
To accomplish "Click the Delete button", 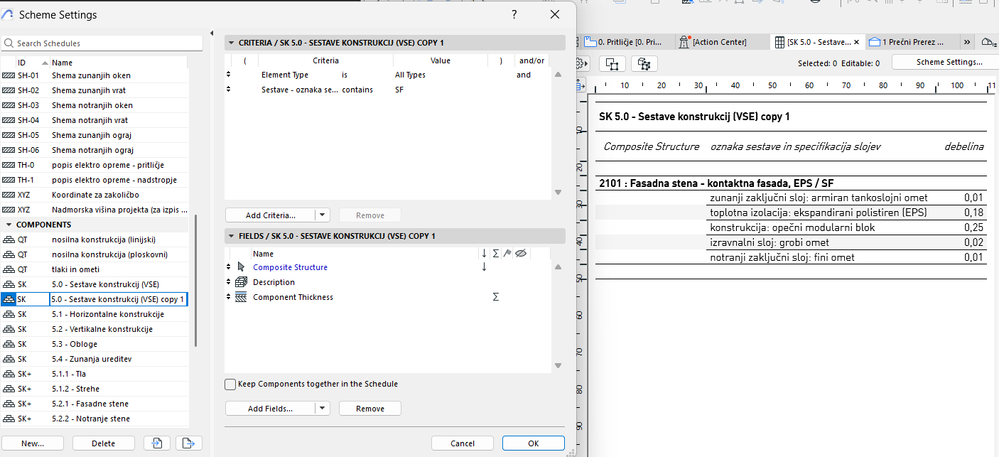I will click(x=103, y=443).
